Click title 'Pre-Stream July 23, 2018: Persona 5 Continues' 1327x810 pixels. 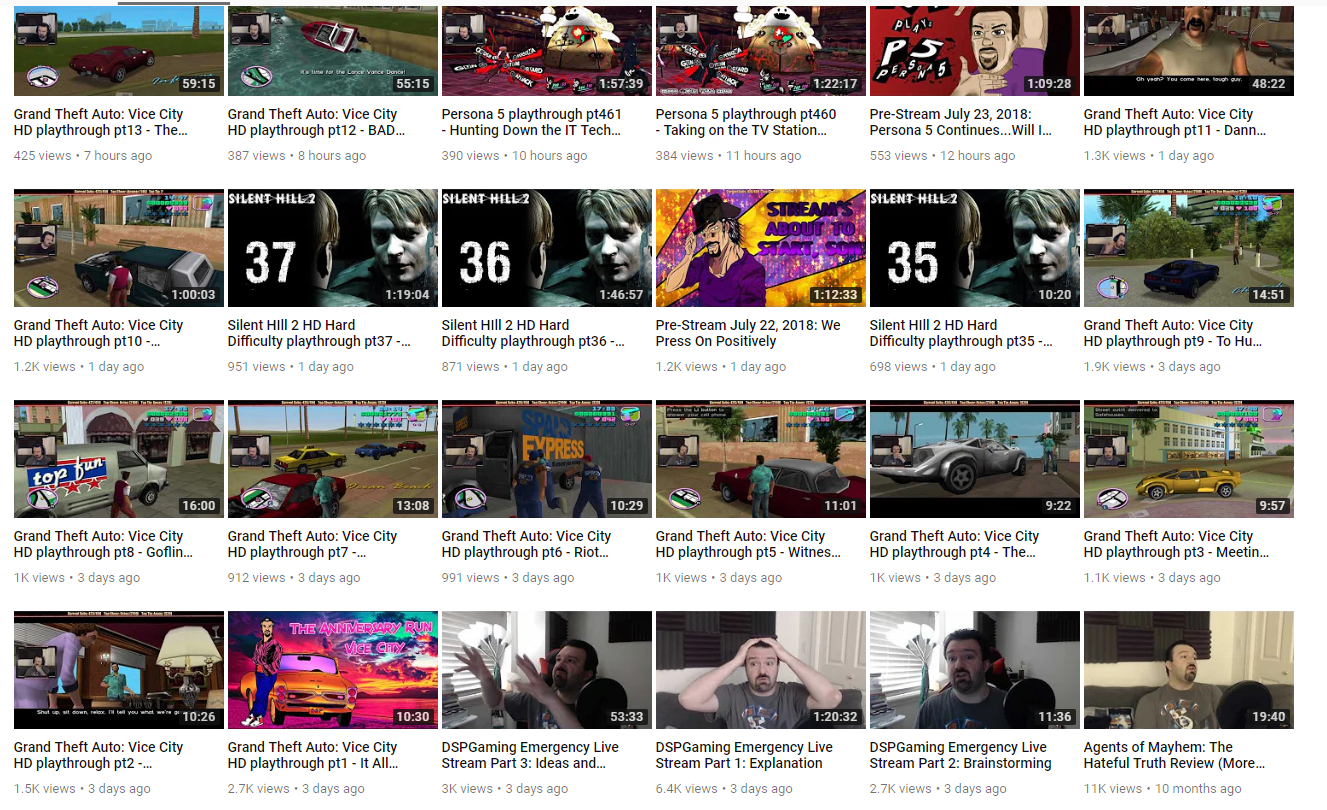961,122
